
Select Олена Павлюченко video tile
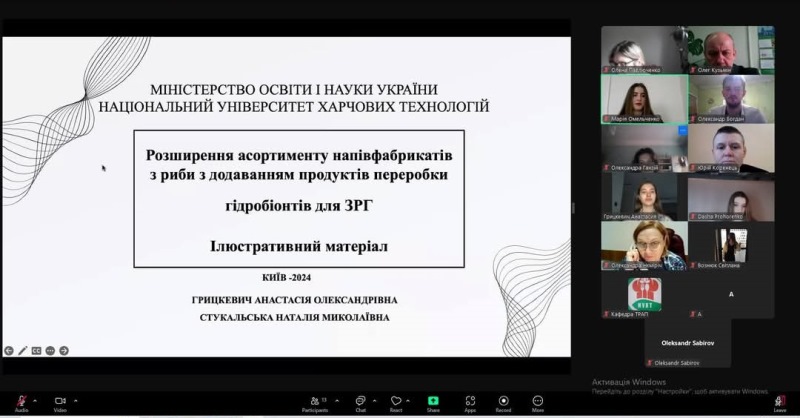click(644, 50)
